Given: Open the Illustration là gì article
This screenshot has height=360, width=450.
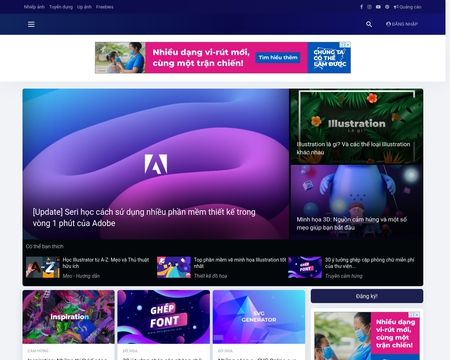Looking at the screenshot, I should 353,148.
